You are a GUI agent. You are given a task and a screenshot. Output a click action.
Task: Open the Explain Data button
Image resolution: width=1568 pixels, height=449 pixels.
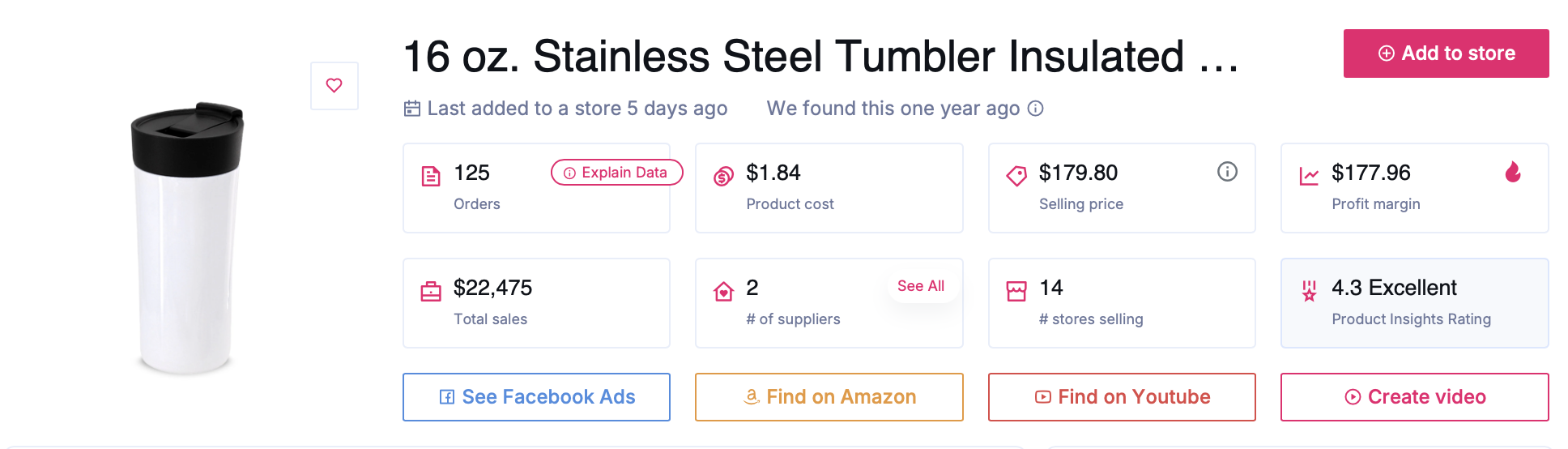point(616,173)
